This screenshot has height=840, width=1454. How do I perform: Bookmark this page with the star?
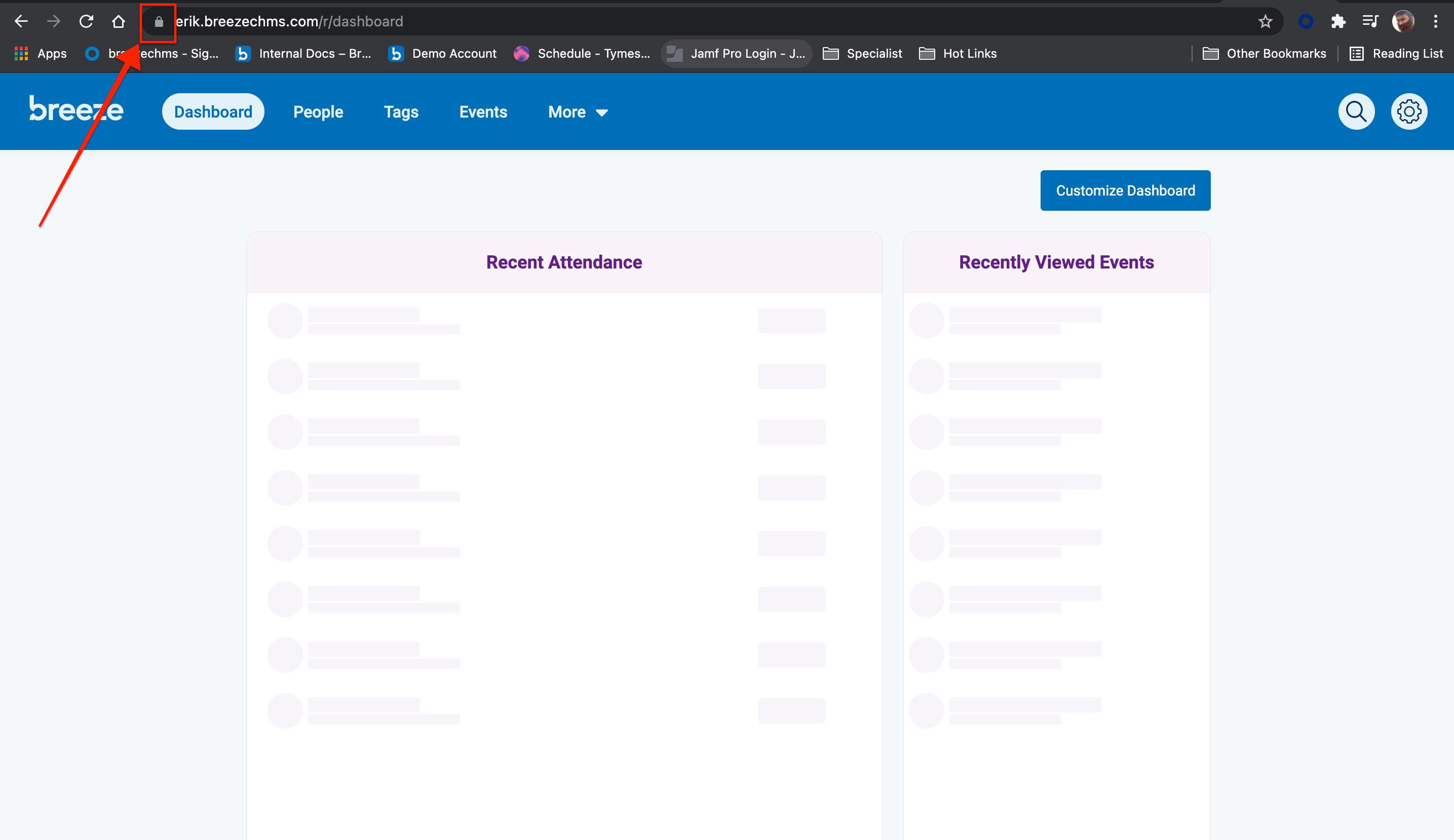click(x=1264, y=21)
